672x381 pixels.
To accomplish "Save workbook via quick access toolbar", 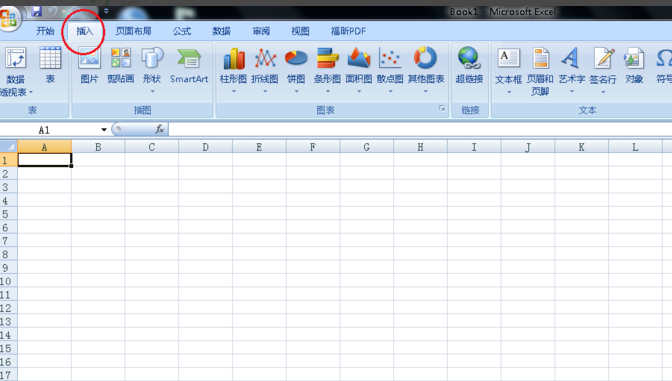I will (x=36, y=11).
